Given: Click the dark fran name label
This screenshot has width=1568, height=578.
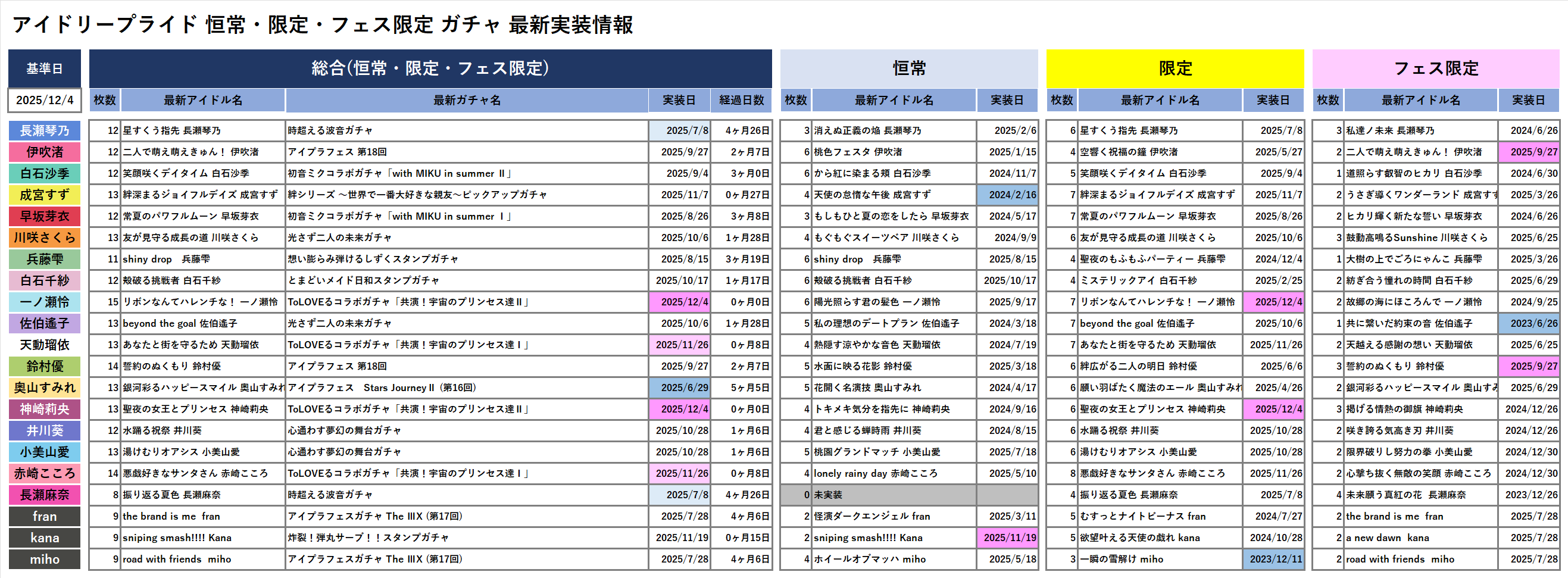Looking at the screenshot, I should [45, 517].
